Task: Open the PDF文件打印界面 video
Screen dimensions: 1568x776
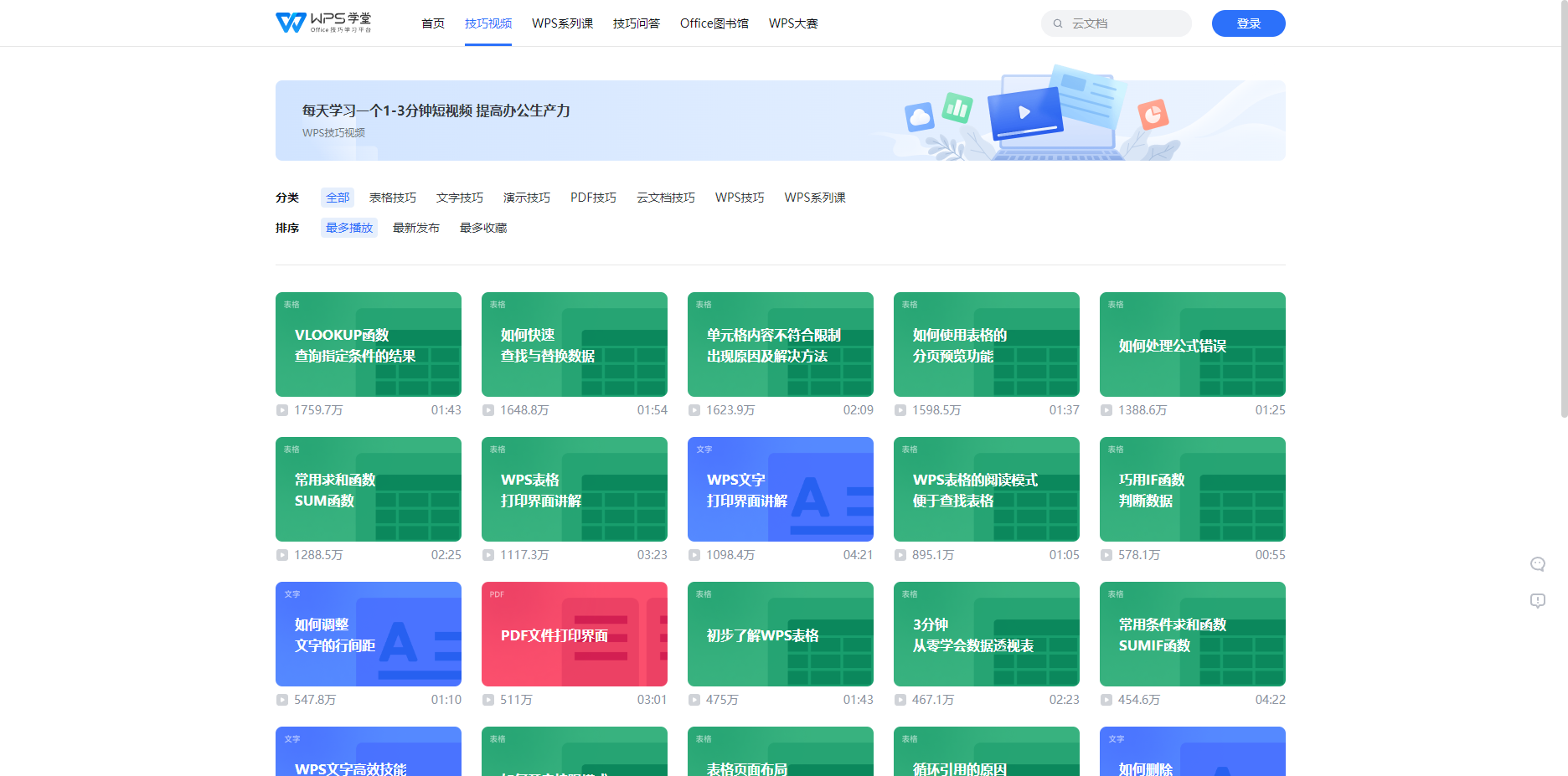Action: click(575, 634)
